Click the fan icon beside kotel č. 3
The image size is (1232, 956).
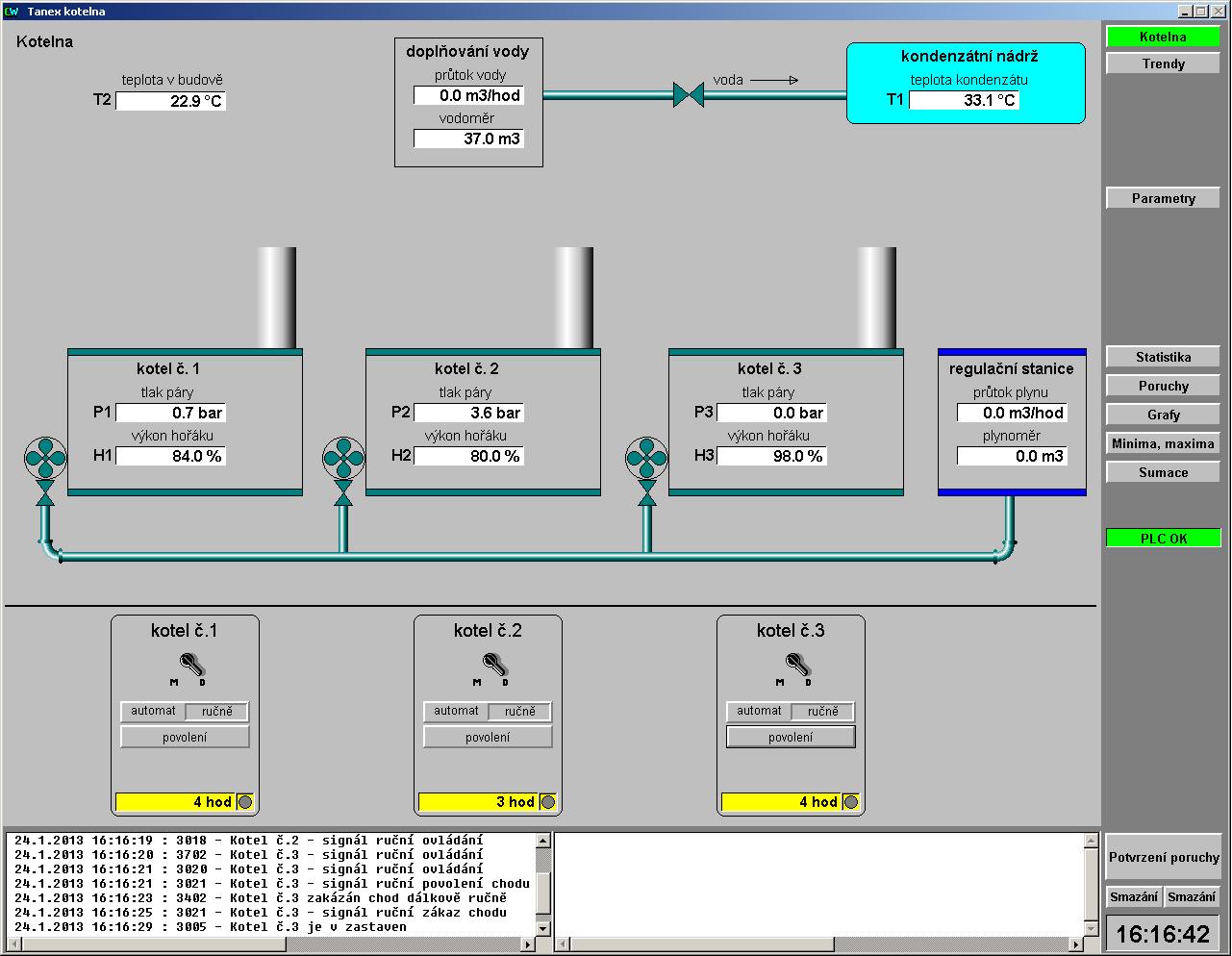coord(646,458)
